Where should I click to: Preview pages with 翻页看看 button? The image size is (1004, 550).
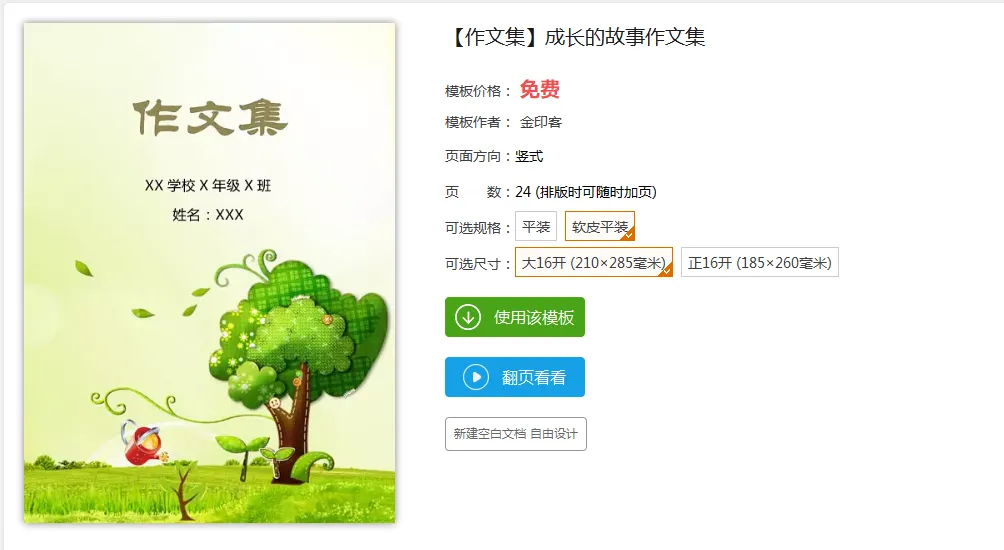(515, 377)
